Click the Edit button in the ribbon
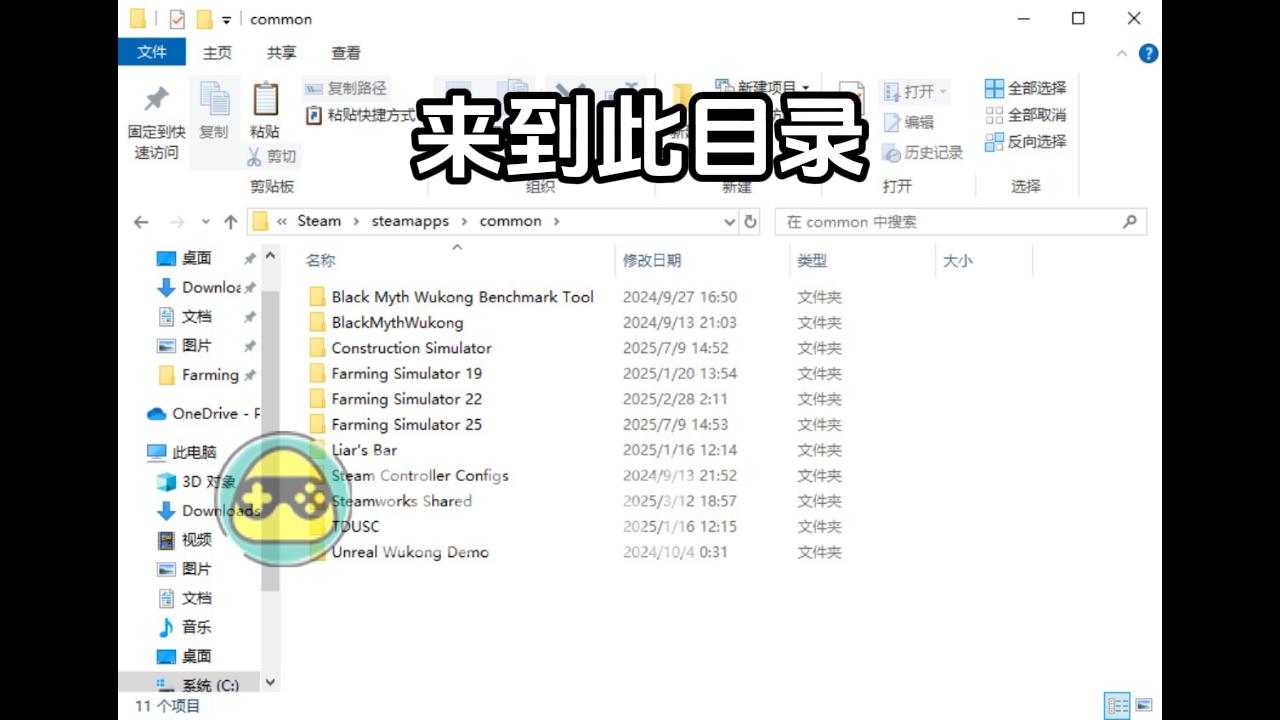1280x720 pixels. click(x=909, y=122)
